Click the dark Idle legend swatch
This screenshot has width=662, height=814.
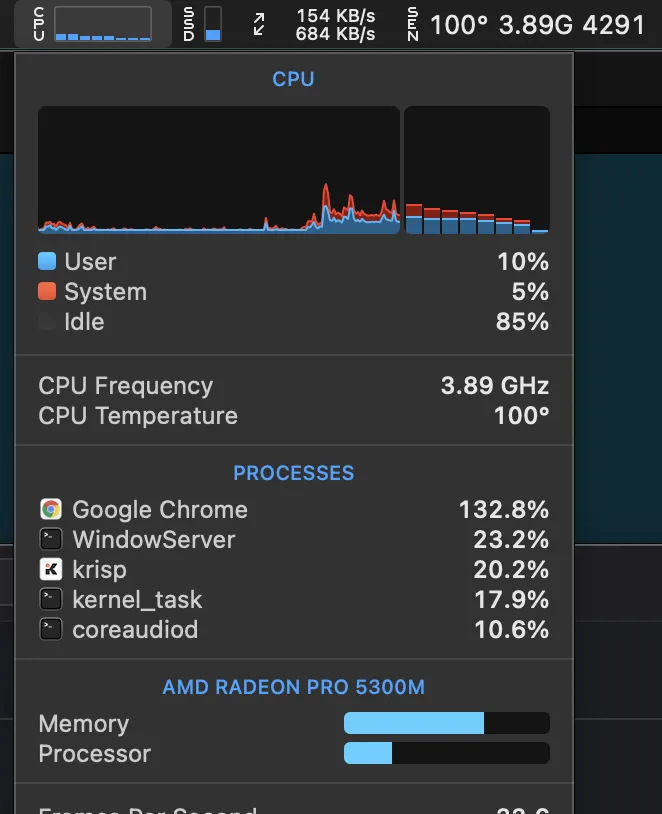(47, 322)
